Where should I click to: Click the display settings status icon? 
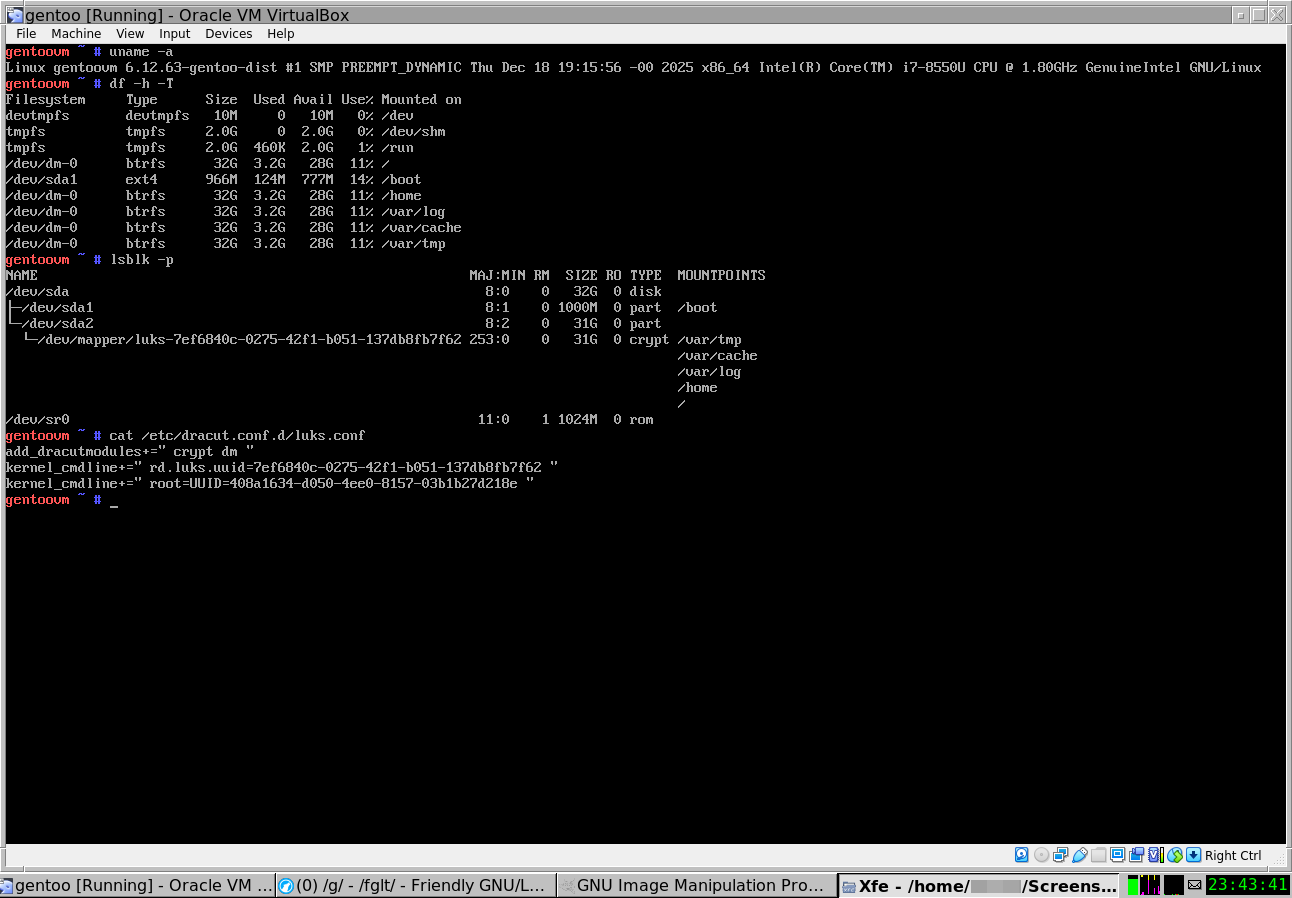(x=1117, y=855)
